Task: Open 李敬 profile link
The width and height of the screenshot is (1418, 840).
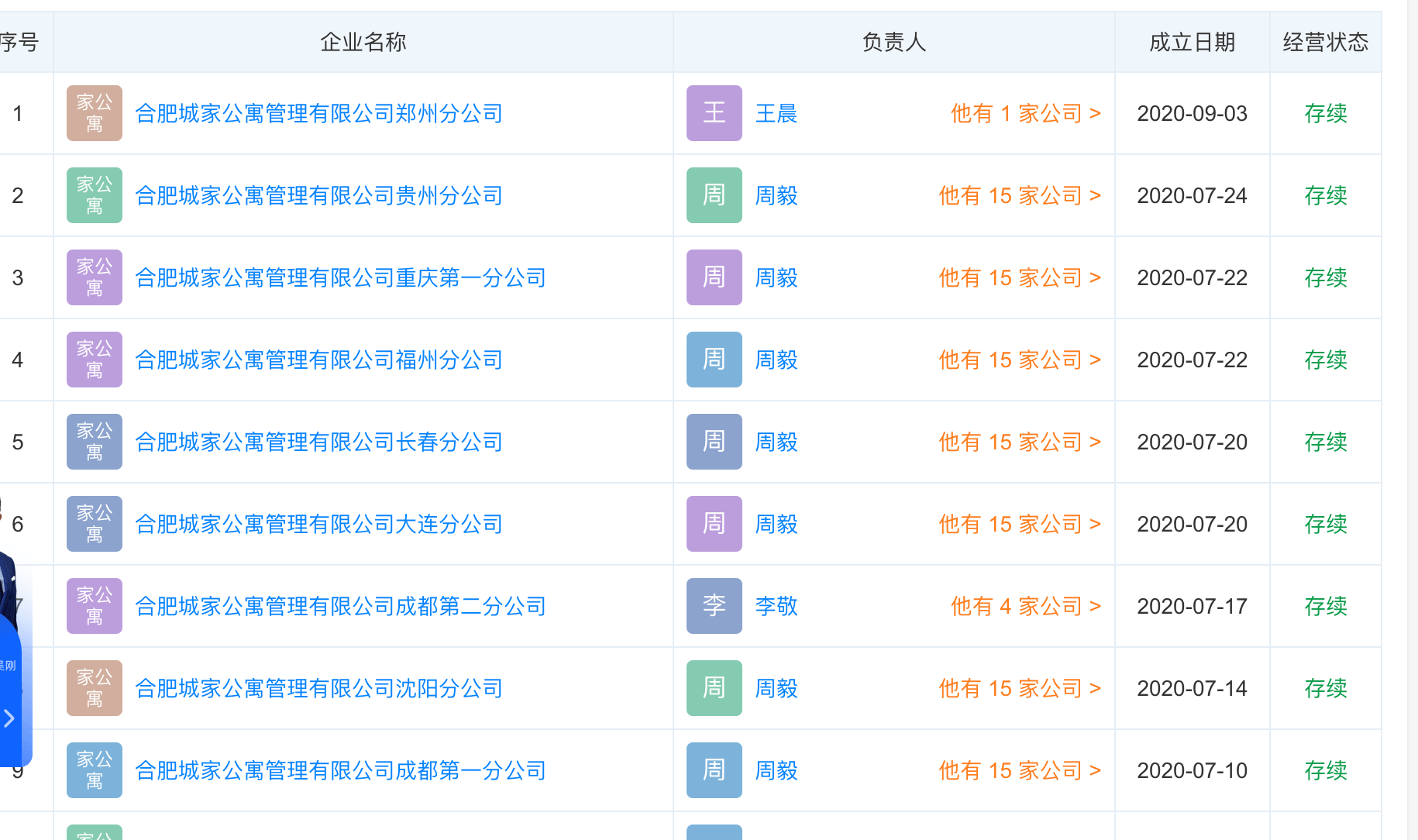Action: click(x=776, y=607)
